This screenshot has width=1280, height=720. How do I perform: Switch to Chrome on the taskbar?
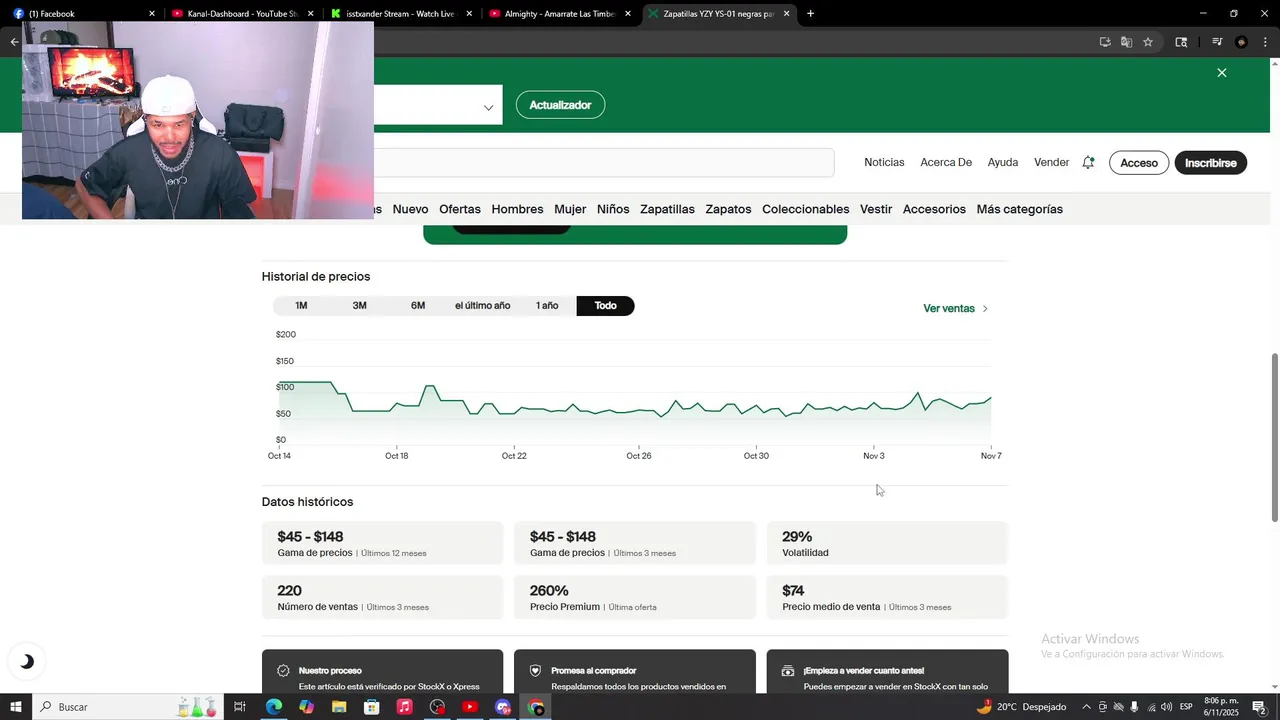click(x=536, y=707)
